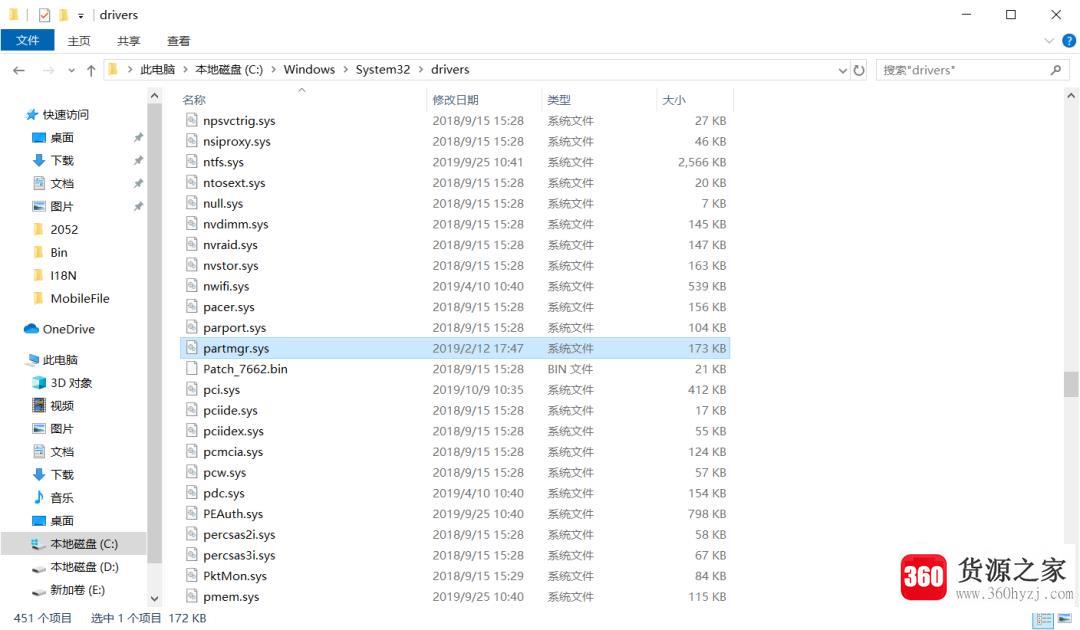Select the npsvctrig.sys file icon
Viewport: 1080px width, 630px height.
[191, 120]
